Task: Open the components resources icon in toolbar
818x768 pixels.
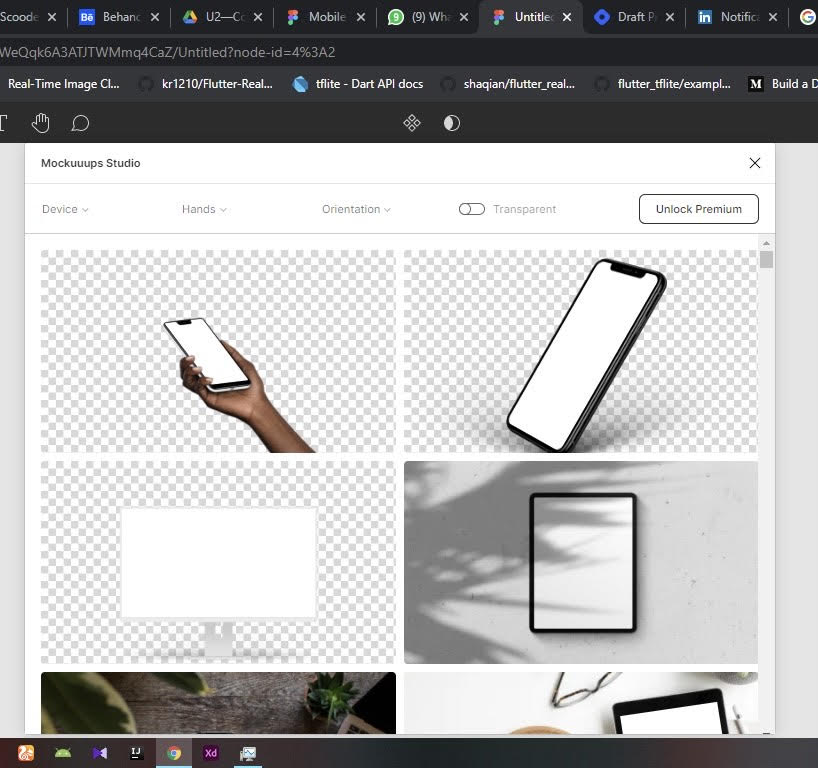Action: [x=412, y=123]
